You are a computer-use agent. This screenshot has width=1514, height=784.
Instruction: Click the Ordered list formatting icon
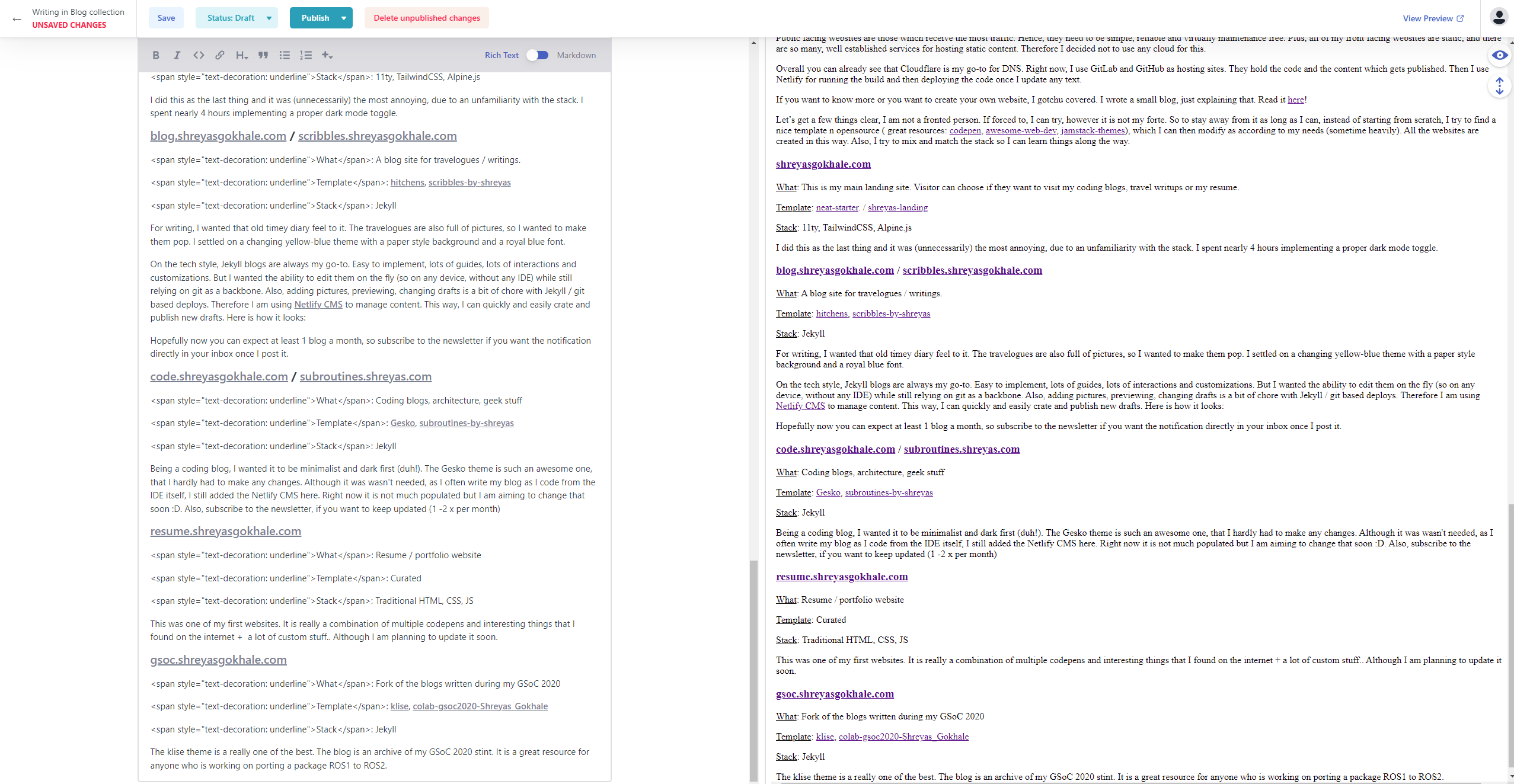point(306,55)
